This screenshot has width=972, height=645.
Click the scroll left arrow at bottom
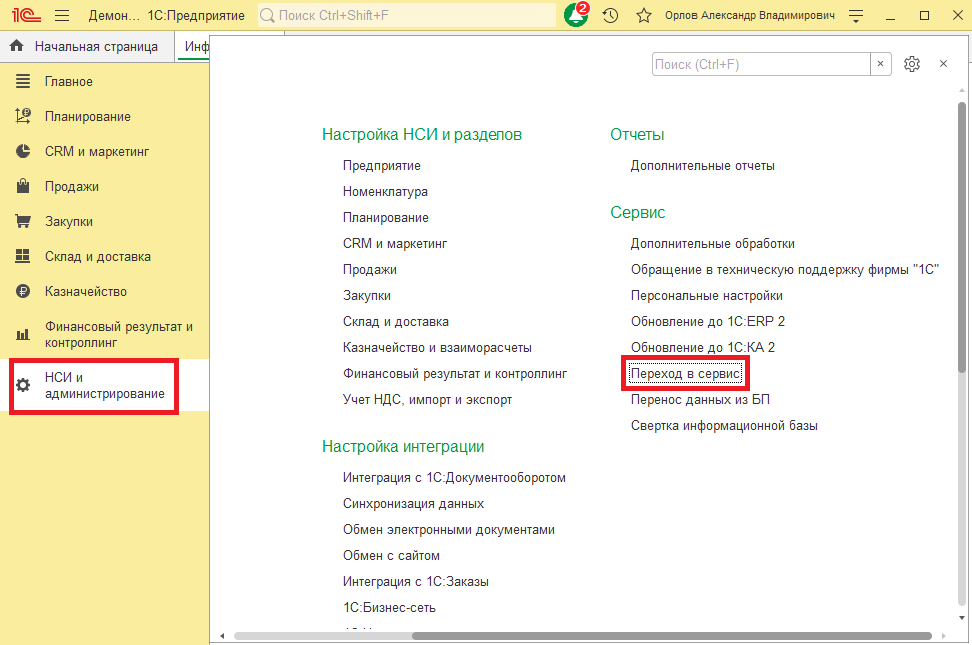(x=222, y=636)
